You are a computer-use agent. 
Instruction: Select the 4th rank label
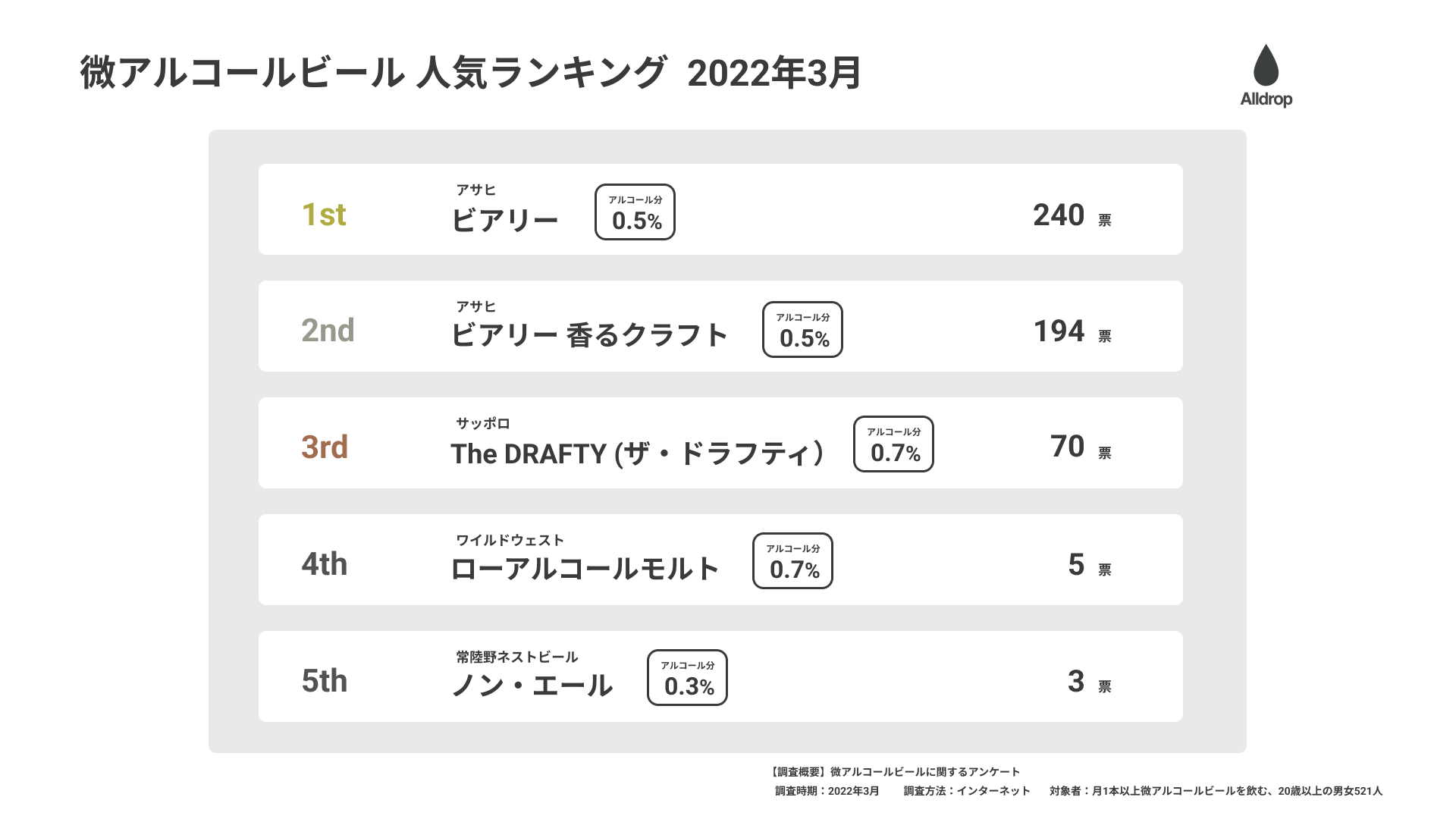325,564
